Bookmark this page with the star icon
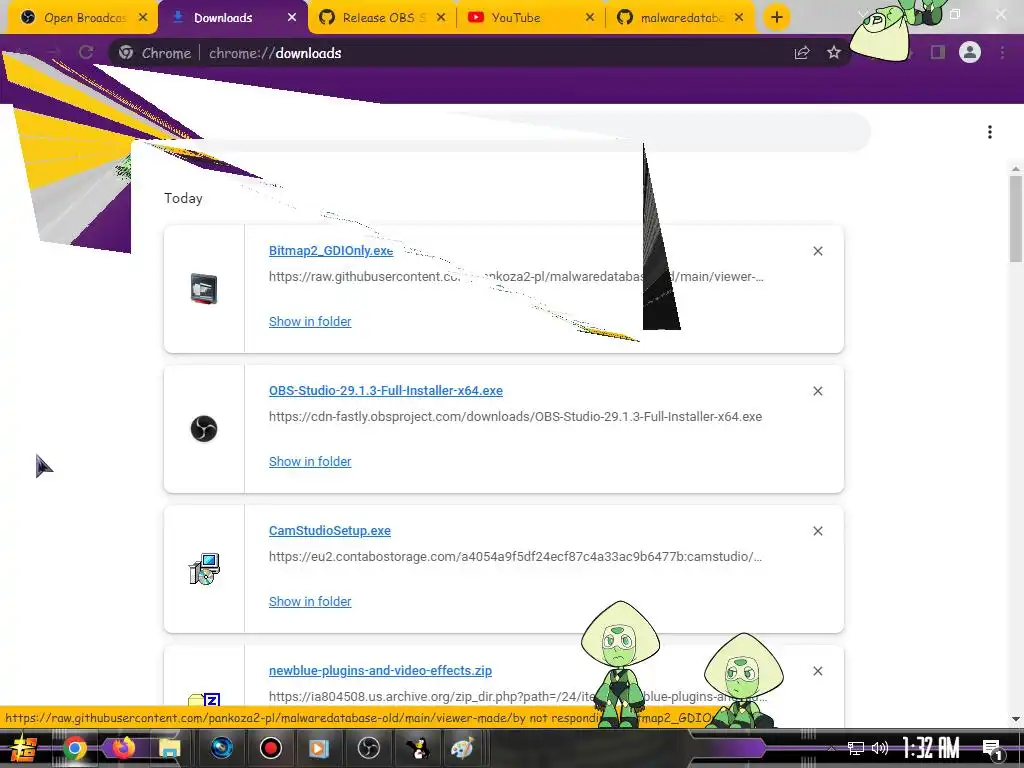 click(834, 53)
